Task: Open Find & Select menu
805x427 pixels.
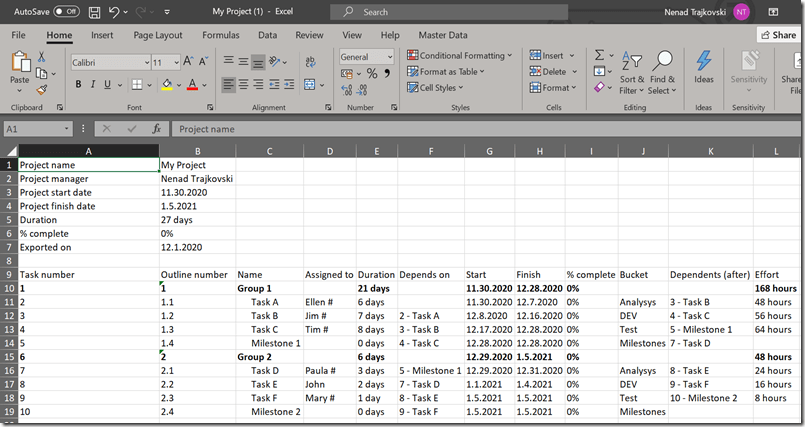Action: (662, 68)
